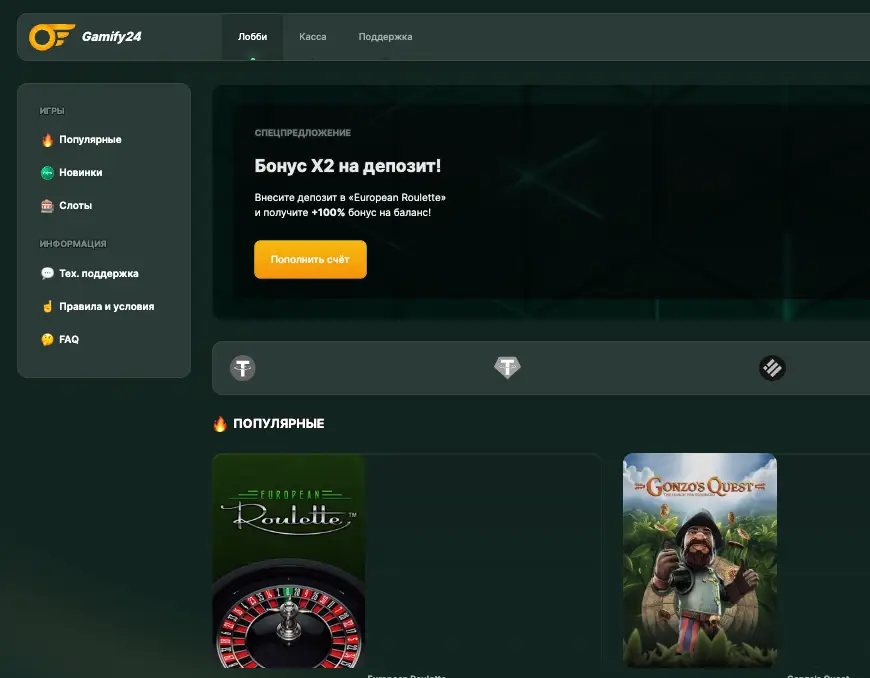
Task: Click the chat bubble icon for Тех. поддержка
Action: click(x=47, y=273)
